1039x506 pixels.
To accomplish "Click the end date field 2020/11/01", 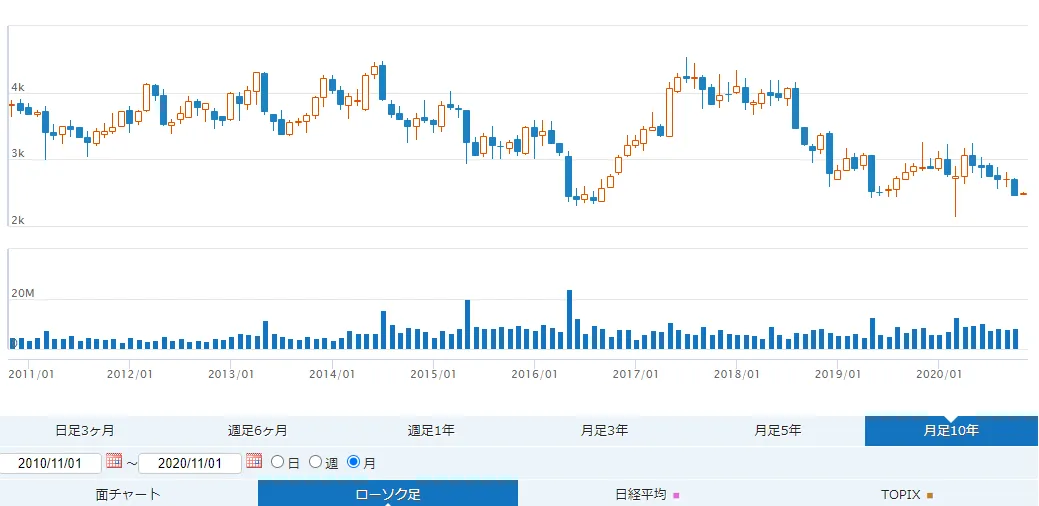I will pos(190,463).
